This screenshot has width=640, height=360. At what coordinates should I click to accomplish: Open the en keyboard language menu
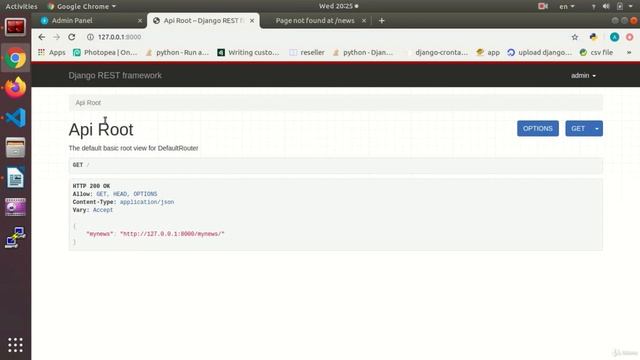[x=567, y=6]
